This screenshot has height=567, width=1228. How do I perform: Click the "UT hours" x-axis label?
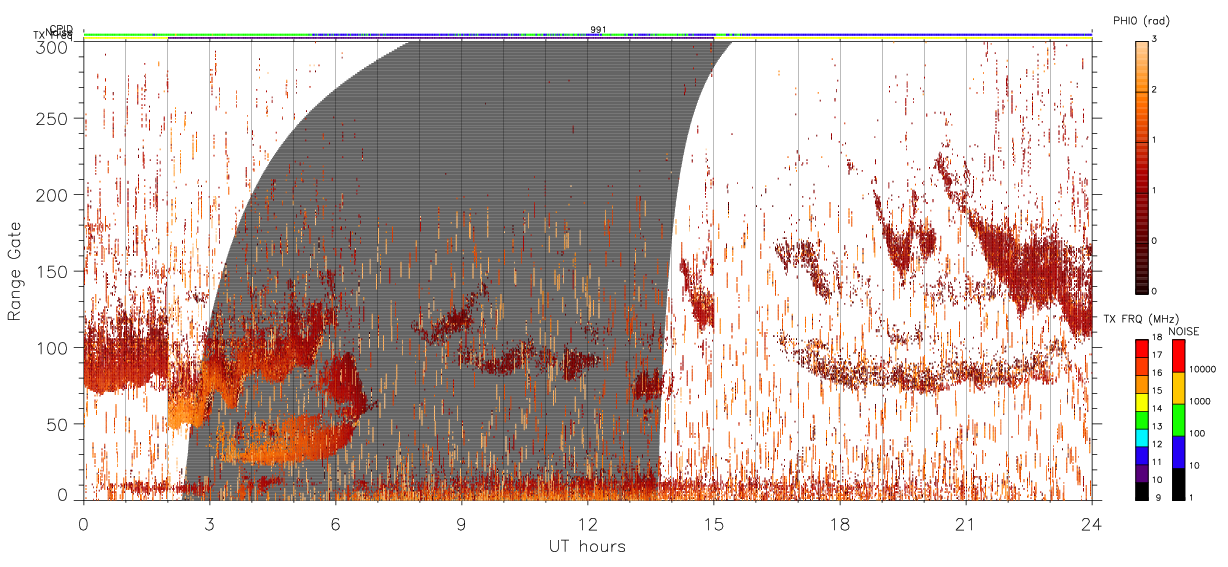coord(587,546)
